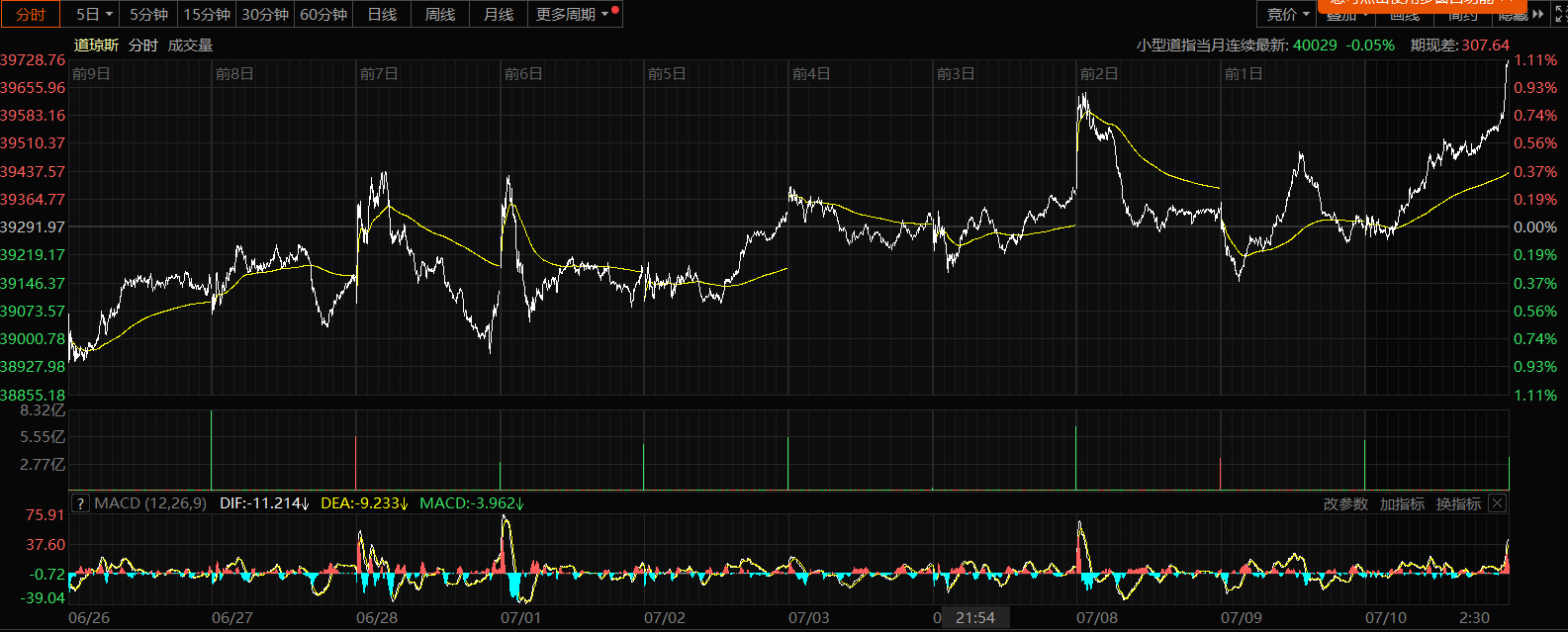Show the 周线 weekly chart
The height and width of the screenshot is (632, 1568).
pos(440,14)
